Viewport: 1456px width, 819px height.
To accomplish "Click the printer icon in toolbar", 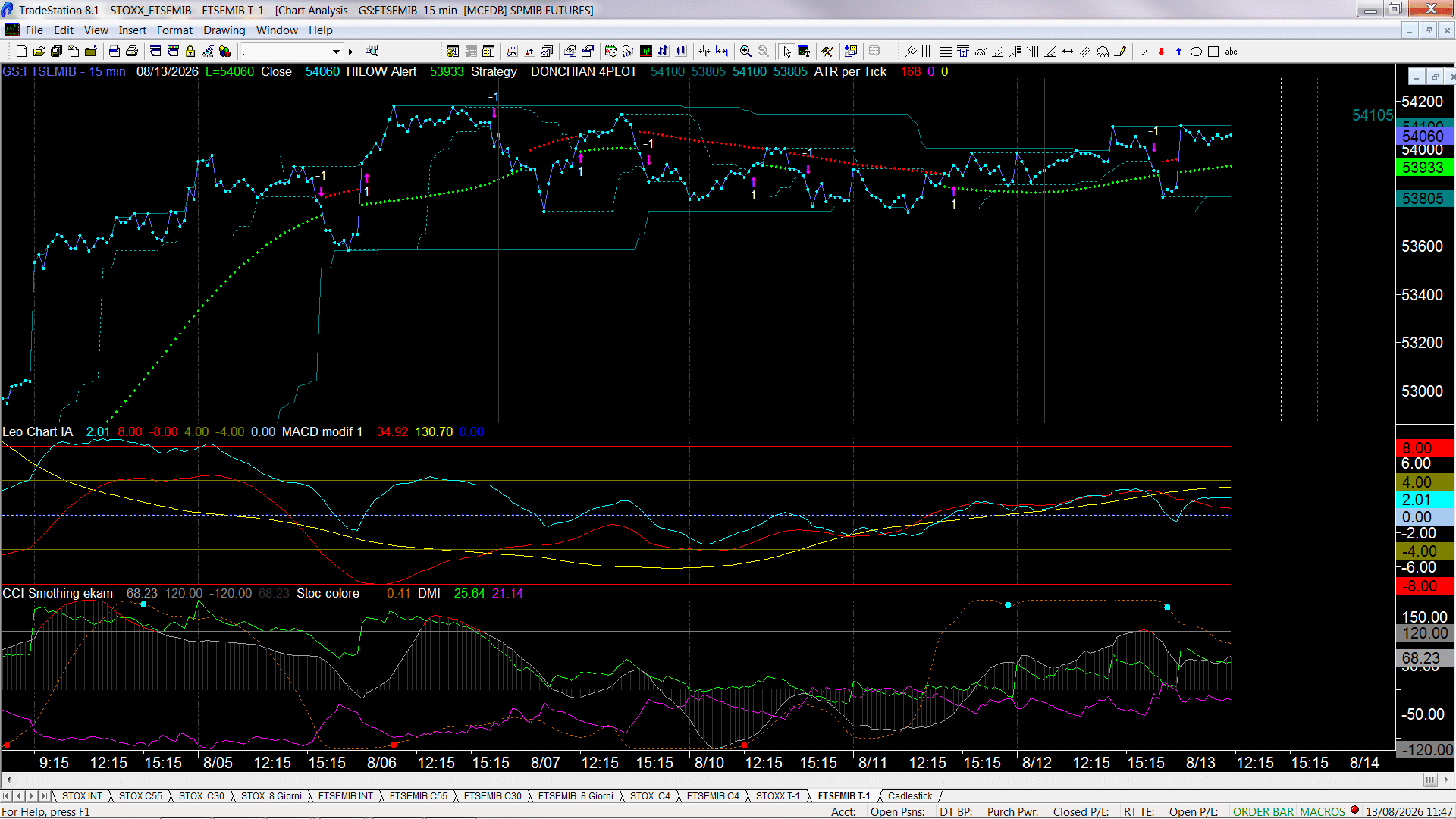I will pos(132,52).
